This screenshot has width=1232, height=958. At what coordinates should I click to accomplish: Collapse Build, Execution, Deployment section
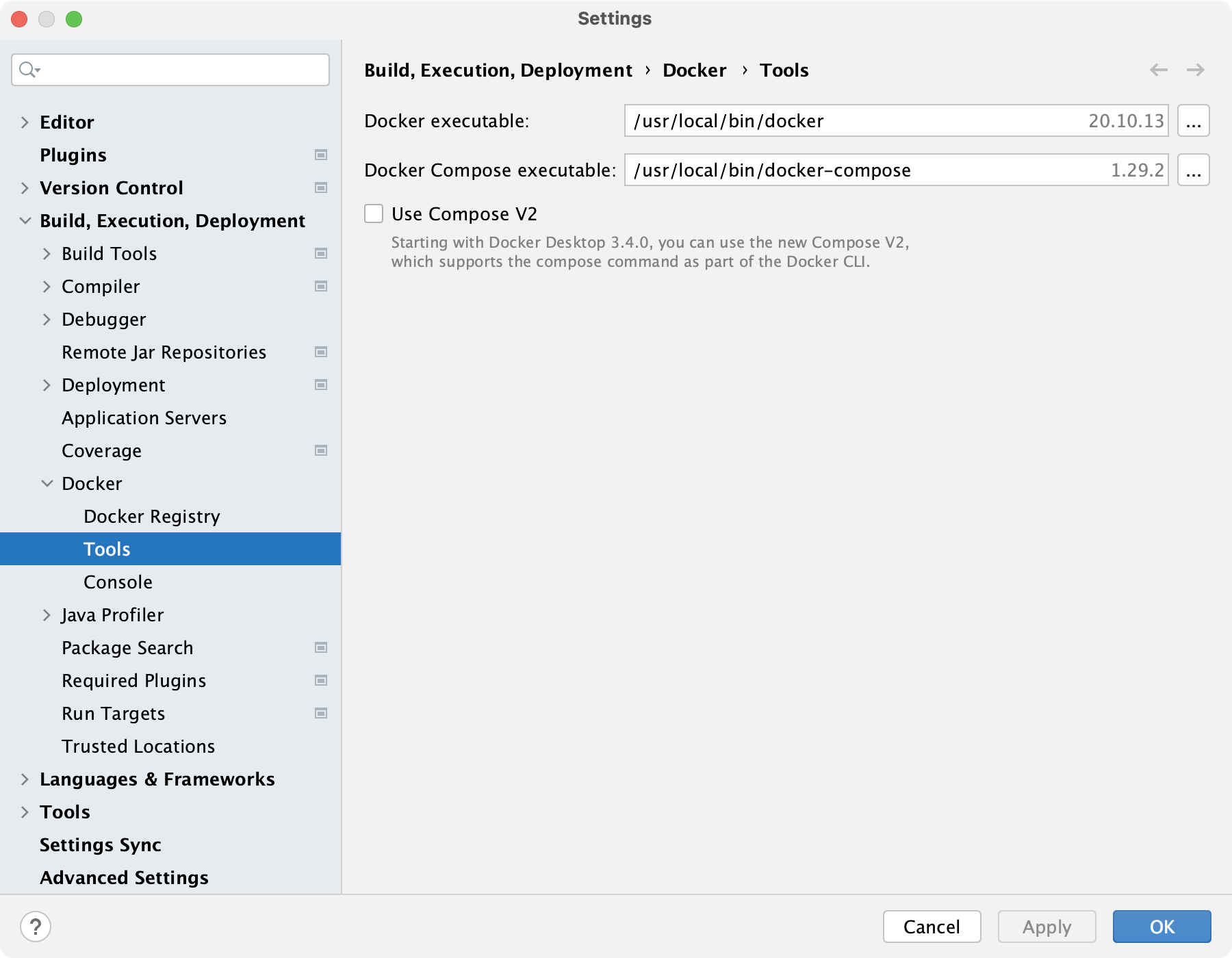(25, 221)
